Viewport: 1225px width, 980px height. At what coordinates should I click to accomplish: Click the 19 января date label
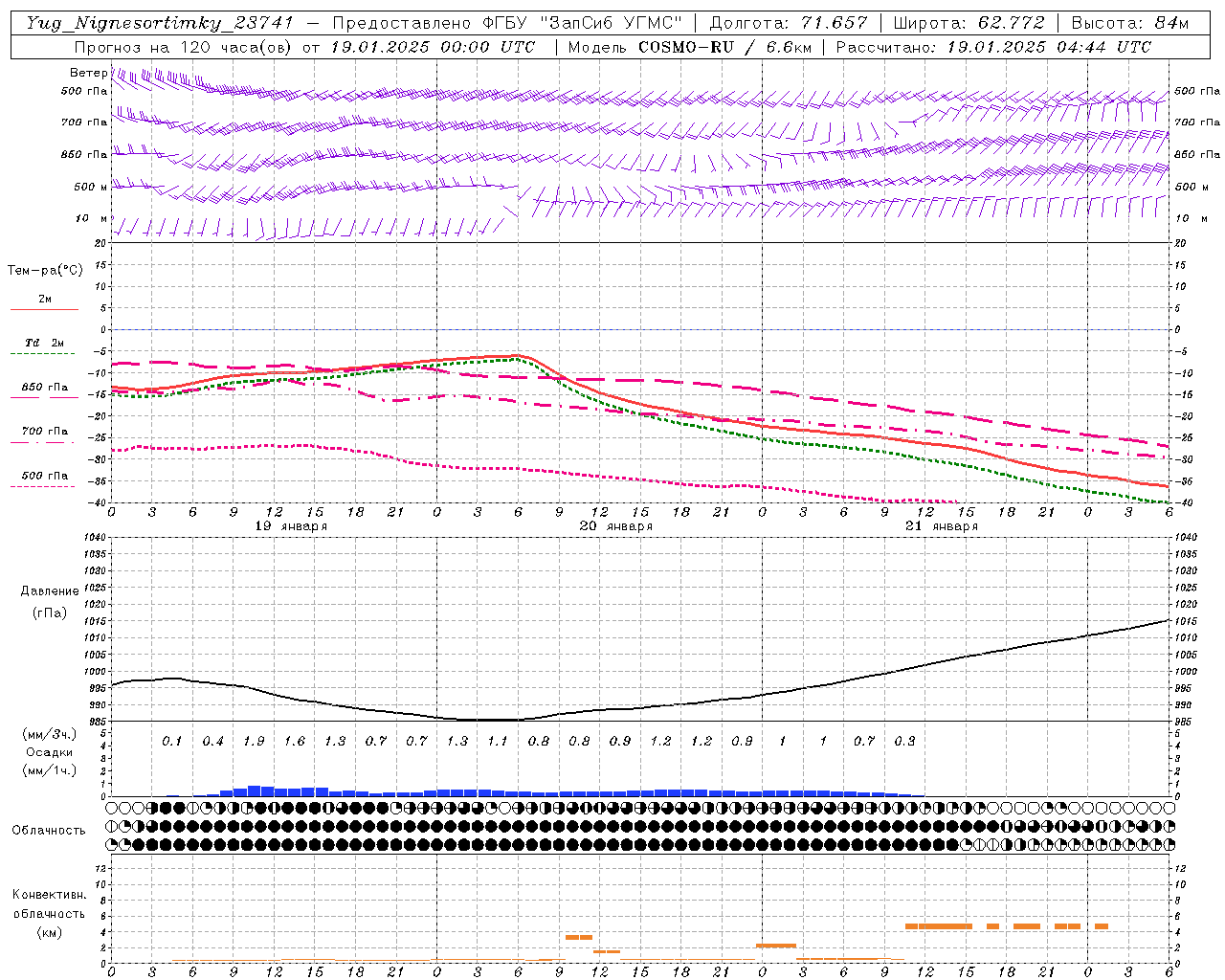tap(291, 526)
